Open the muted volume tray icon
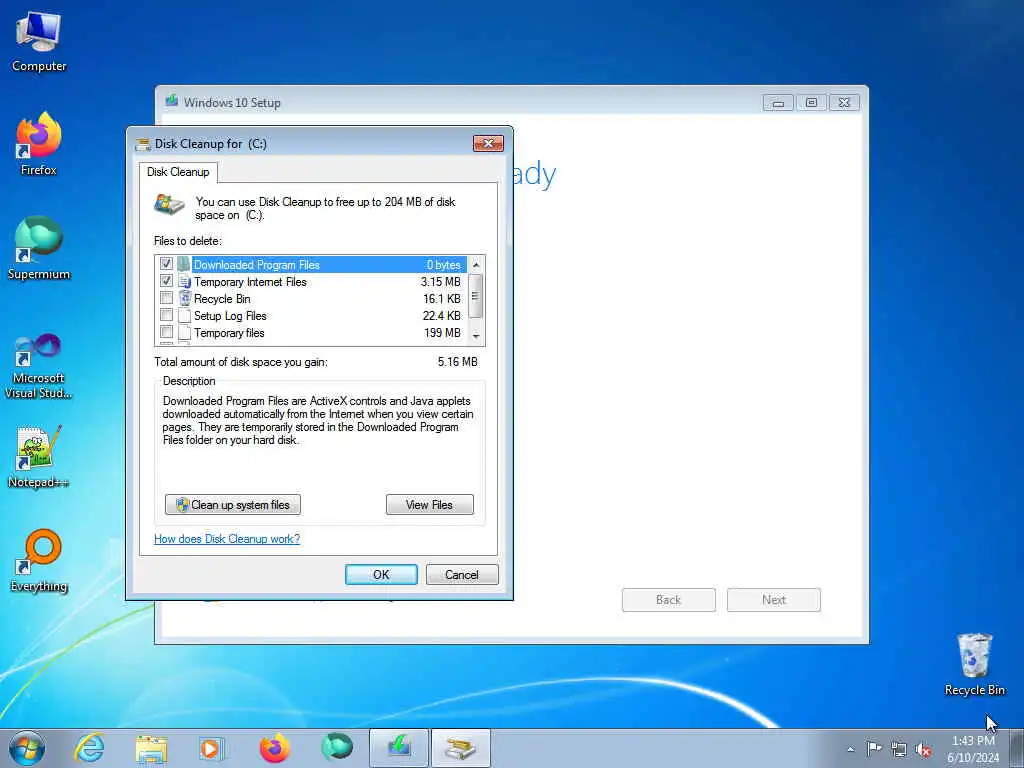1024x768 pixels. point(923,750)
